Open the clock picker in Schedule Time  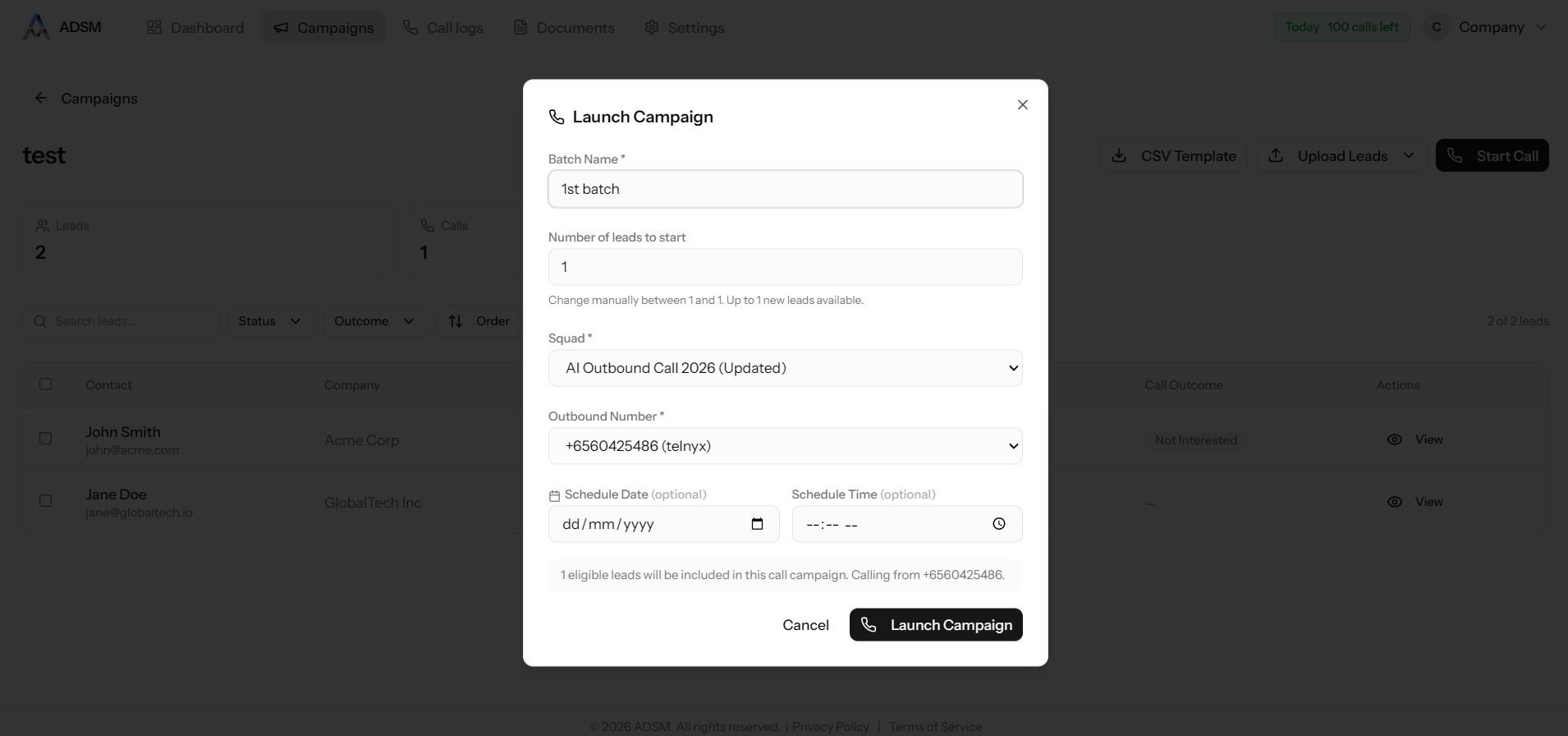[998, 524]
